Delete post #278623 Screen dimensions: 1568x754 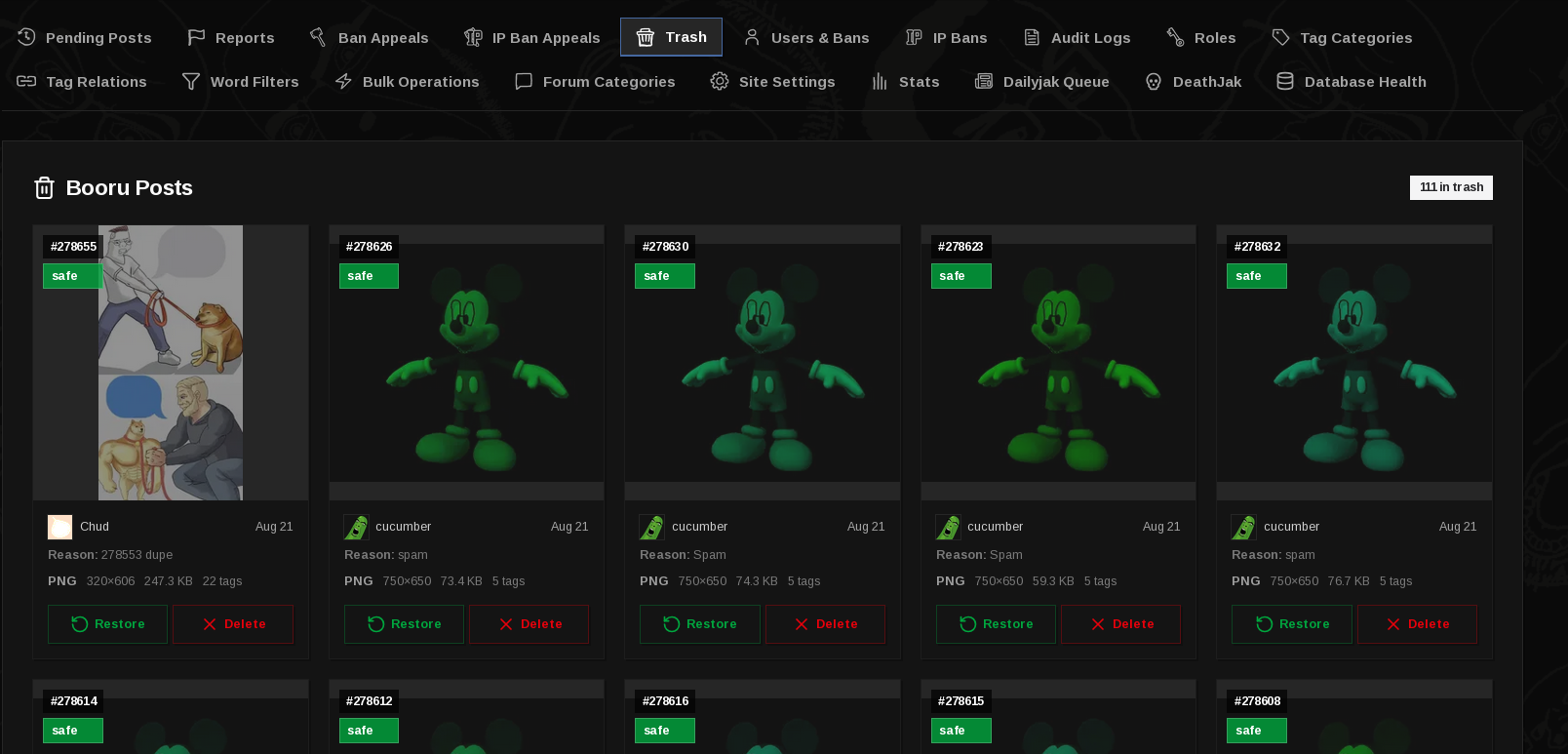(1120, 624)
